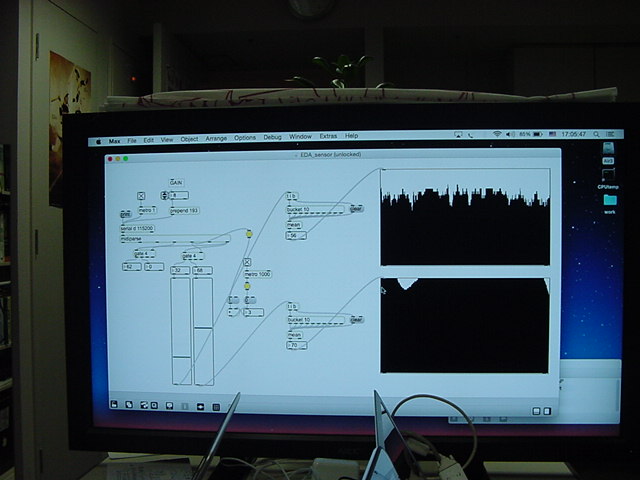Click the number box showing 3
The height and width of the screenshot is (480, 640).
(x=253, y=312)
